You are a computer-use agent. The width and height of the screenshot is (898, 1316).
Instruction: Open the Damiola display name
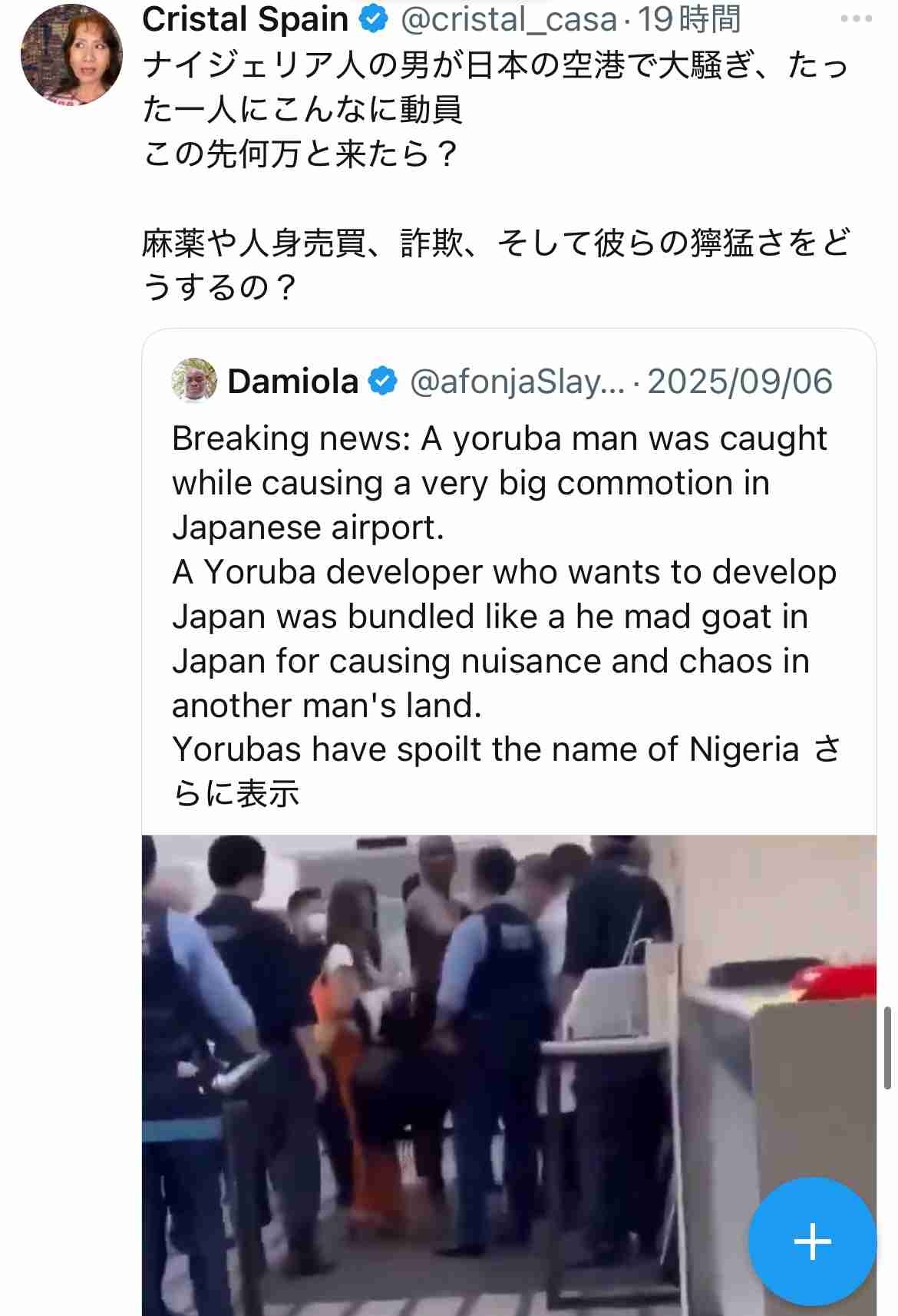(x=293, y=382)
